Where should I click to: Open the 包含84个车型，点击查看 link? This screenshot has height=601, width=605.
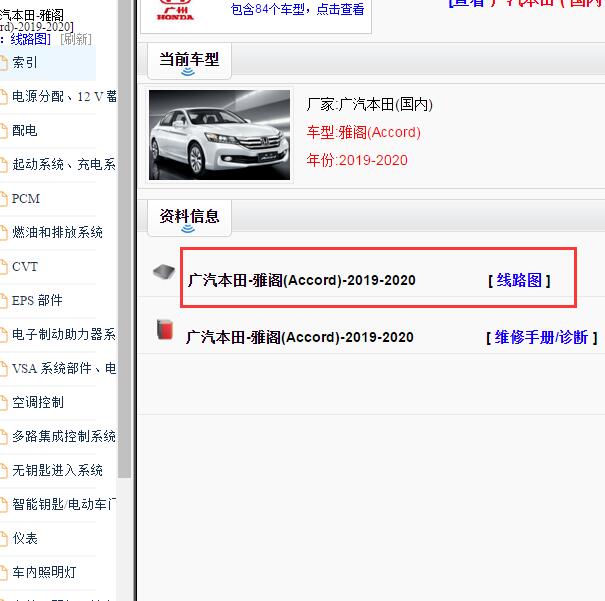297,9
